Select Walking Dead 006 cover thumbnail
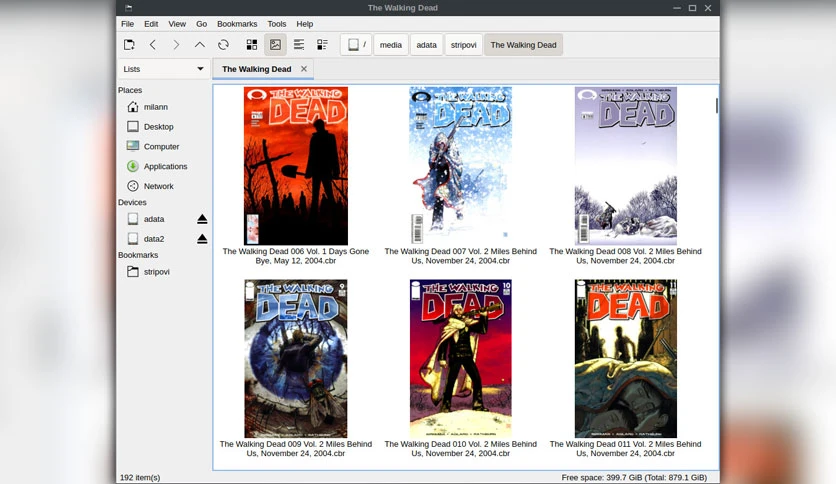The width and height of the screenshot is (836, 484). pyautogui.click(x=296, y=166)
